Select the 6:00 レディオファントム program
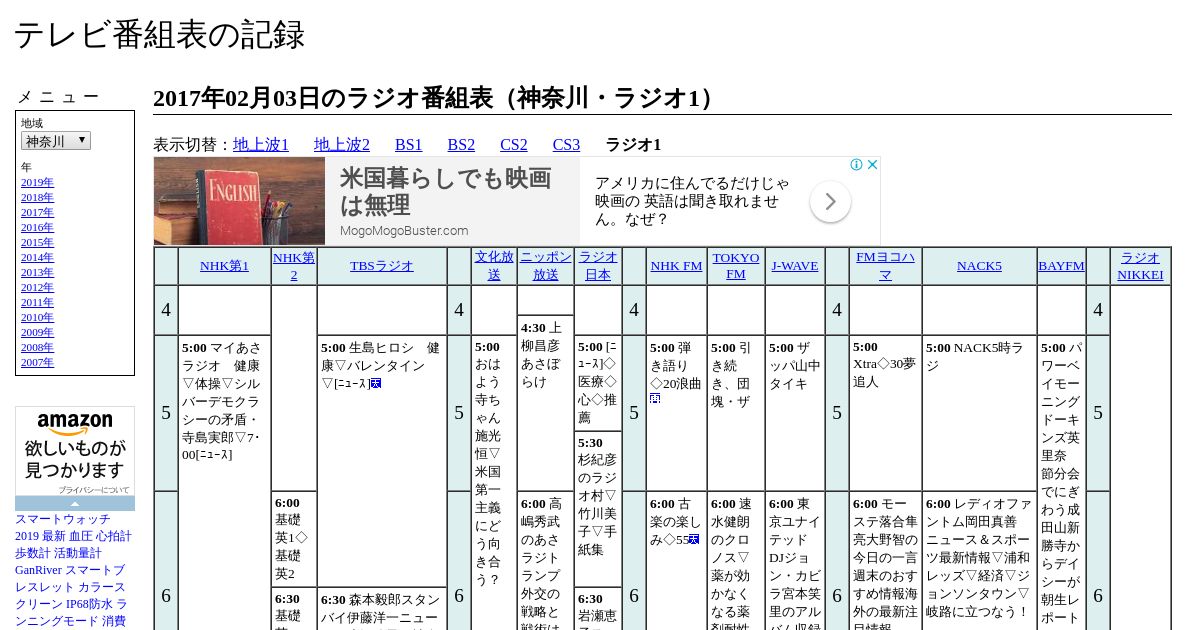The width and height of the screenshot is (1200, 630). (x=979, y=558)
